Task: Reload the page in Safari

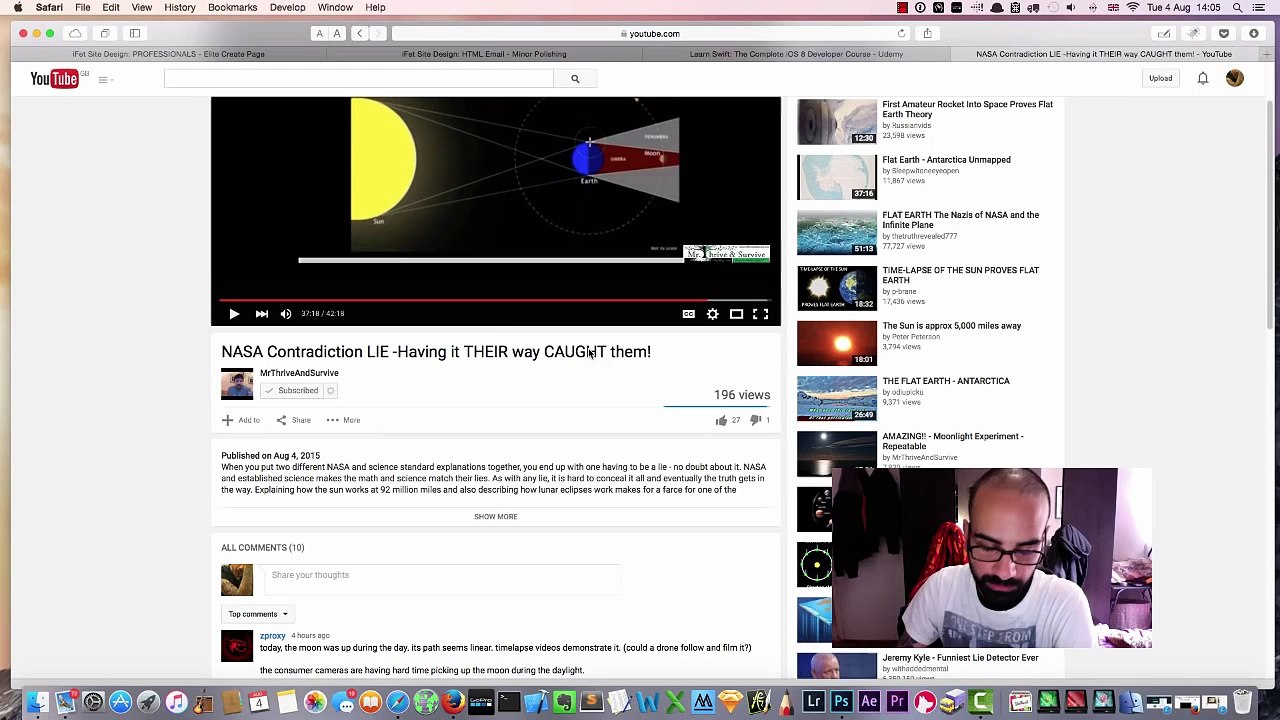Action: [x=901, y=34]
